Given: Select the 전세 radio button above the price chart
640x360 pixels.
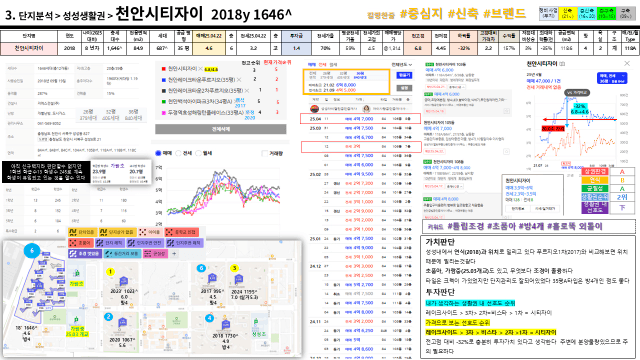Looking at the screenshot, I should 178,153.
